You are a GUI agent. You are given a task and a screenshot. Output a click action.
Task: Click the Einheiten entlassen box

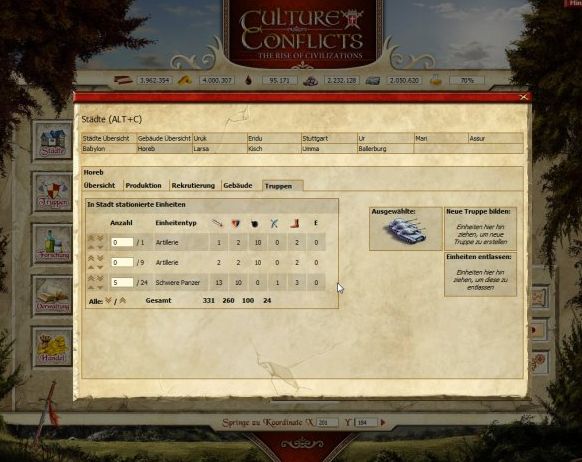click(x=480, y=274)
